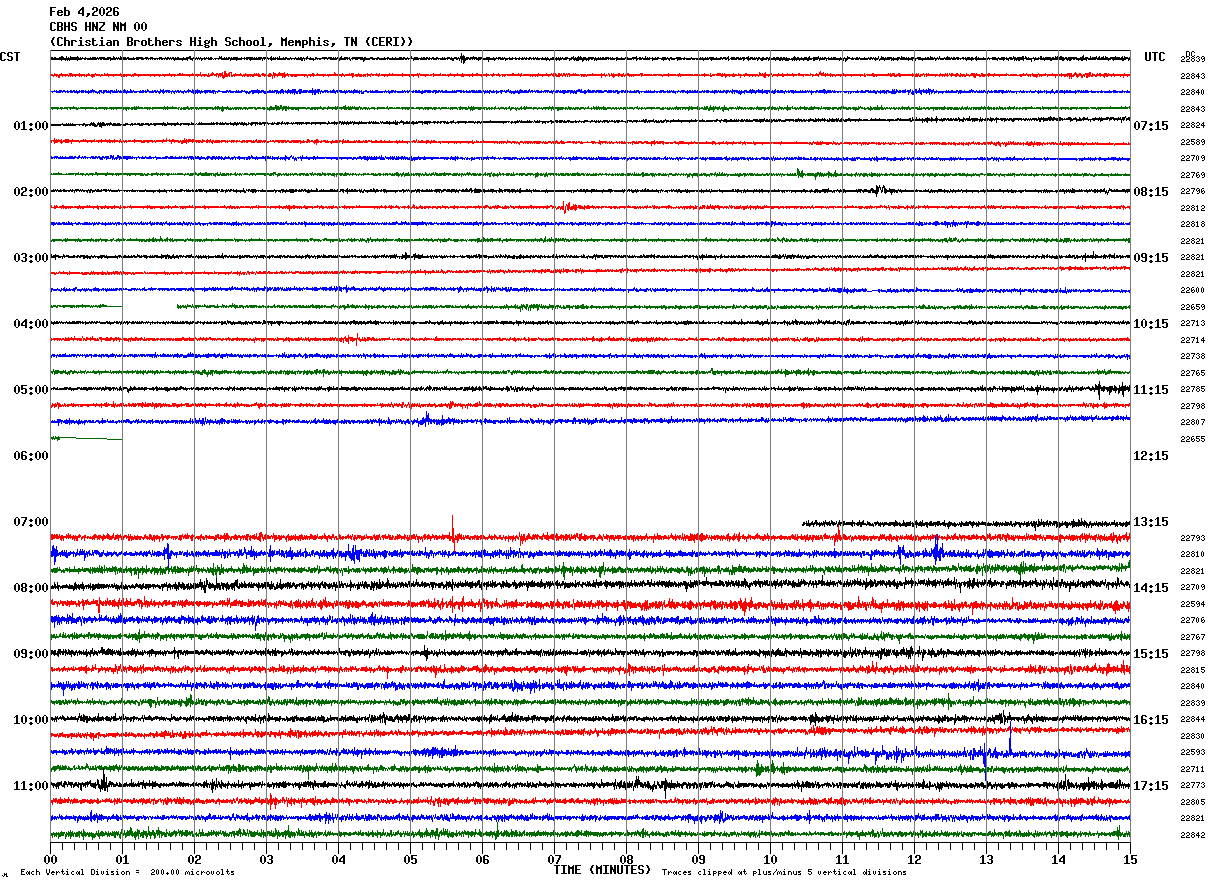Click the 10:15 UTC time label
1210x886 pixels.
pyautogui.click(x=1151, y=324)
